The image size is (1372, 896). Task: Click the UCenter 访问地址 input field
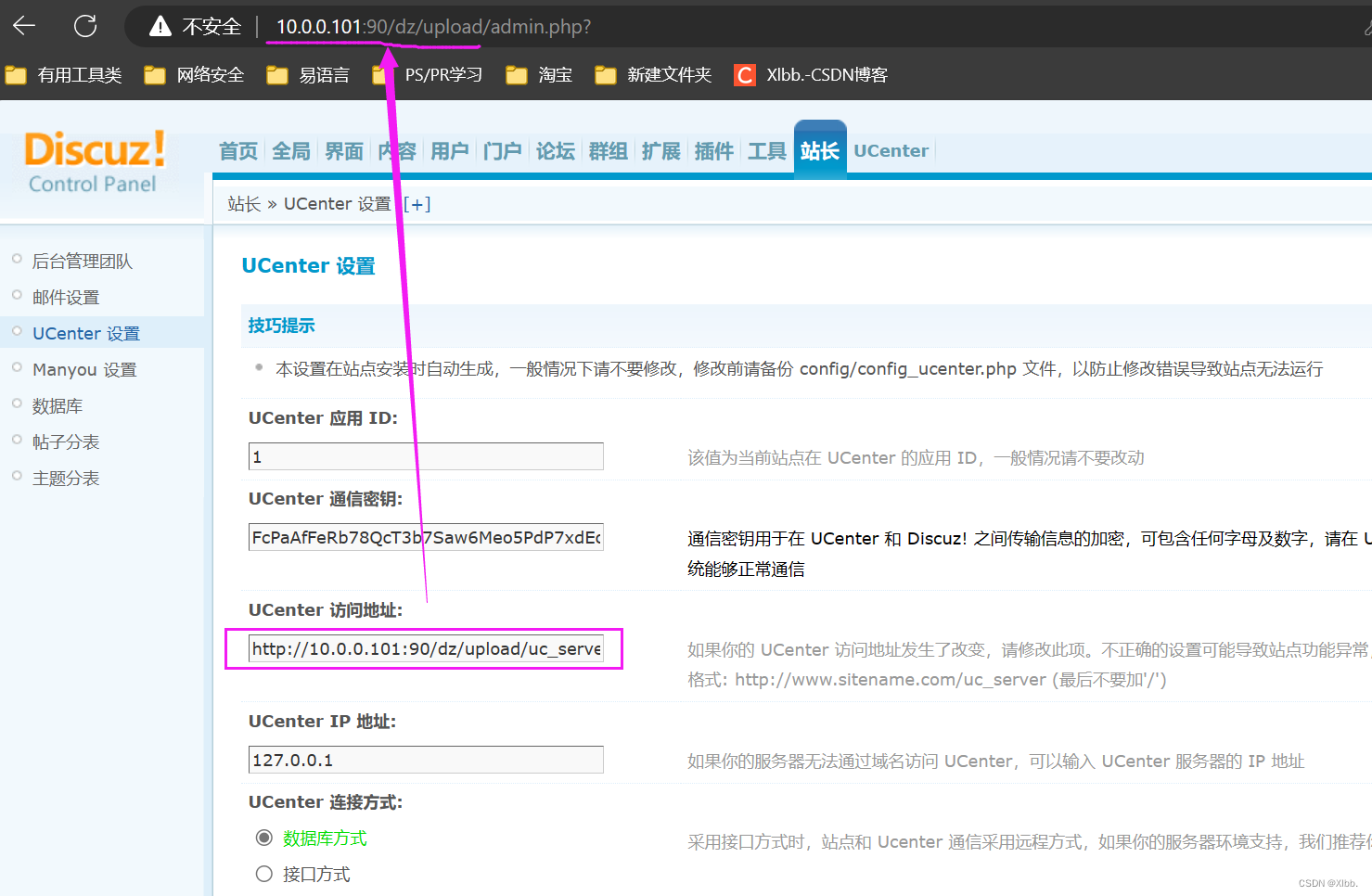pyautogui.click(x=425, y=648)
